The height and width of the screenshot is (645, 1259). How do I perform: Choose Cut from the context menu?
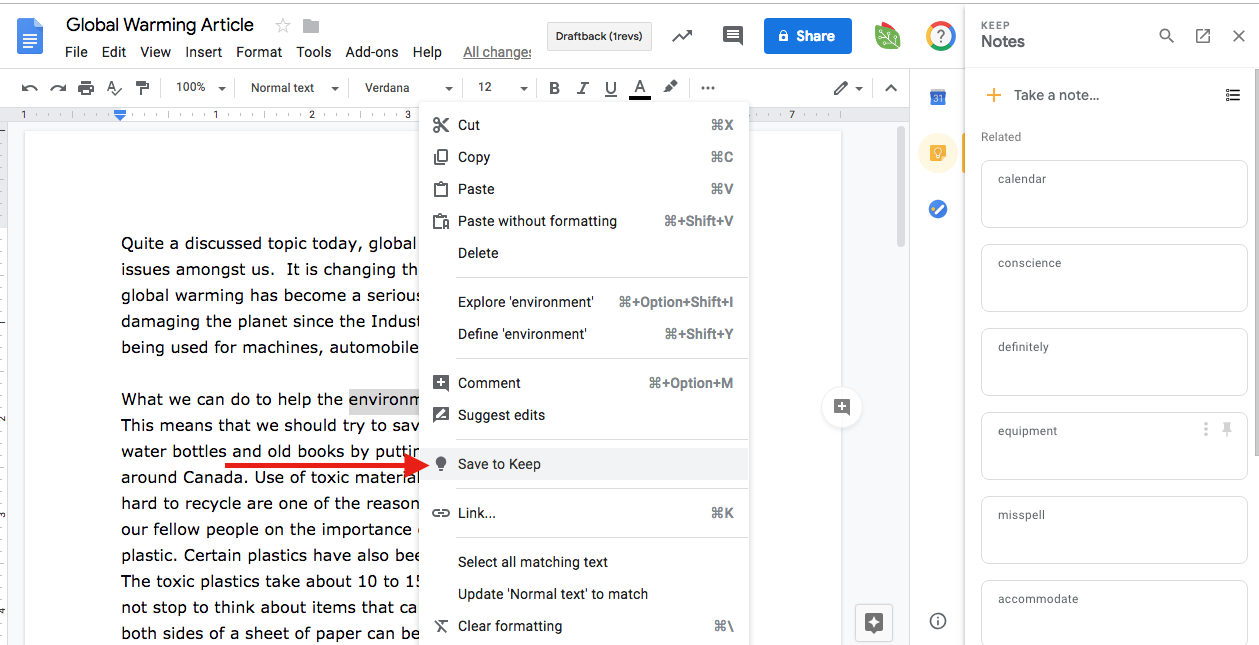coord(584,125)
